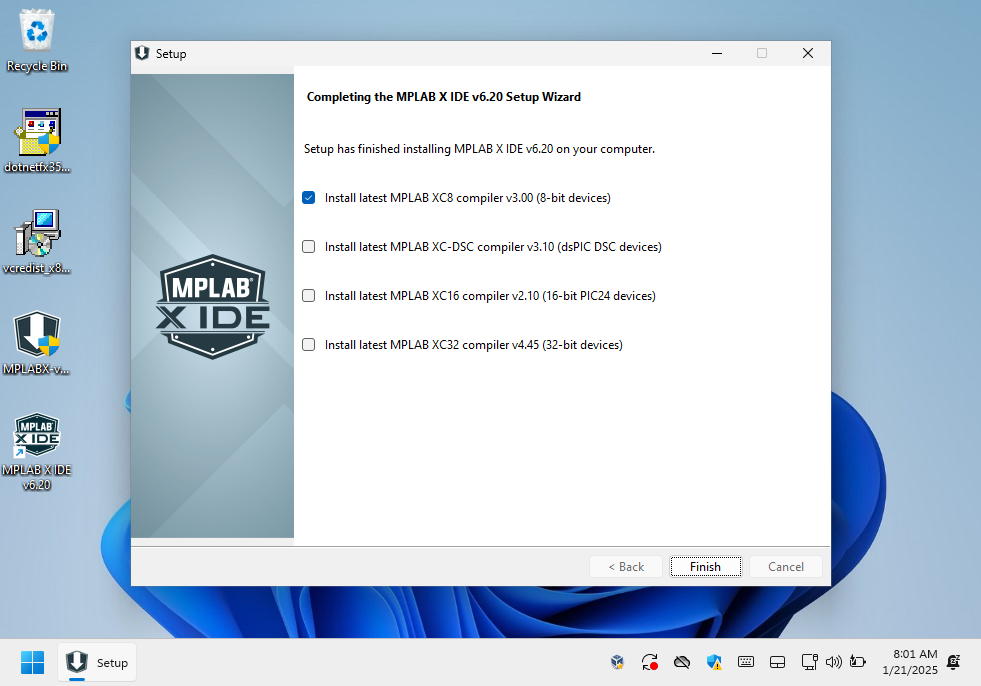Check Install latest MPLAB XC16 compiler

pyautogui.click(x=308, y=295)
